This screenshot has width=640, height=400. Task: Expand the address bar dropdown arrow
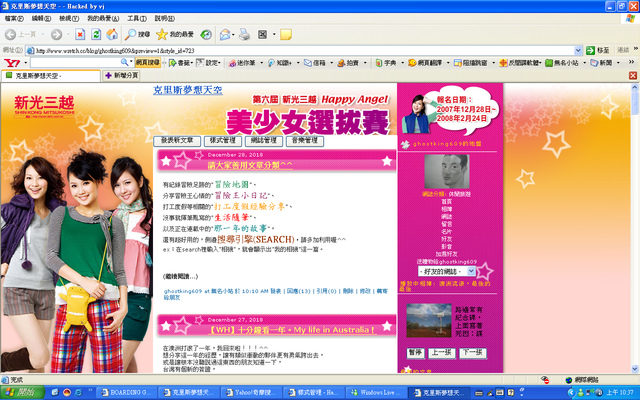pos(578,50)
